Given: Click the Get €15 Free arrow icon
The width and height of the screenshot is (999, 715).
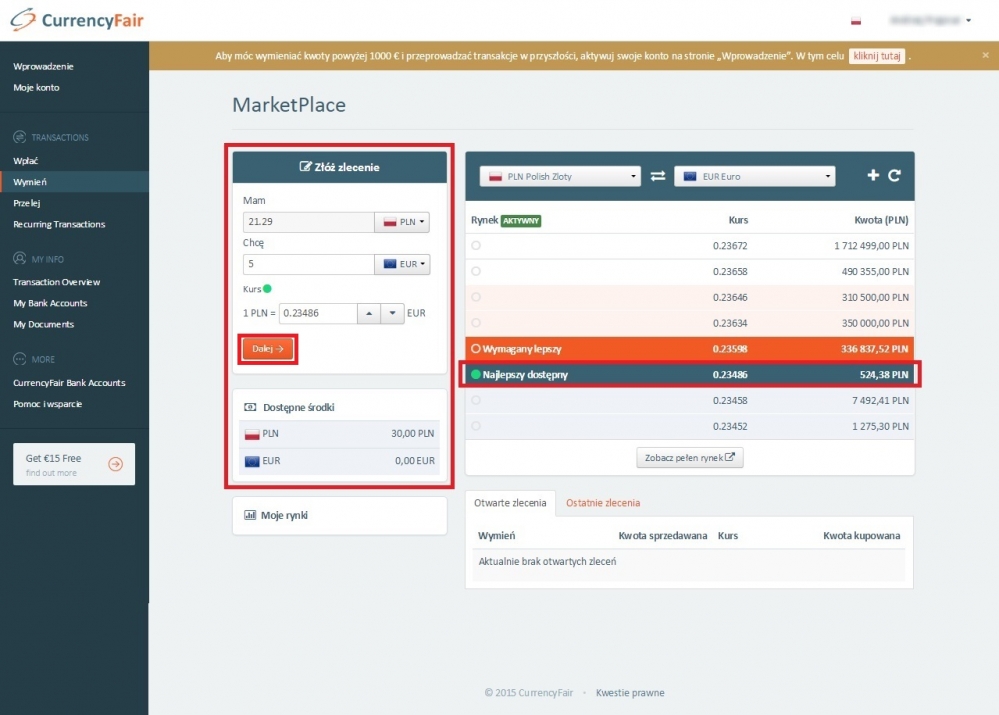Looking at the screenshot, I should pos(115,464).
